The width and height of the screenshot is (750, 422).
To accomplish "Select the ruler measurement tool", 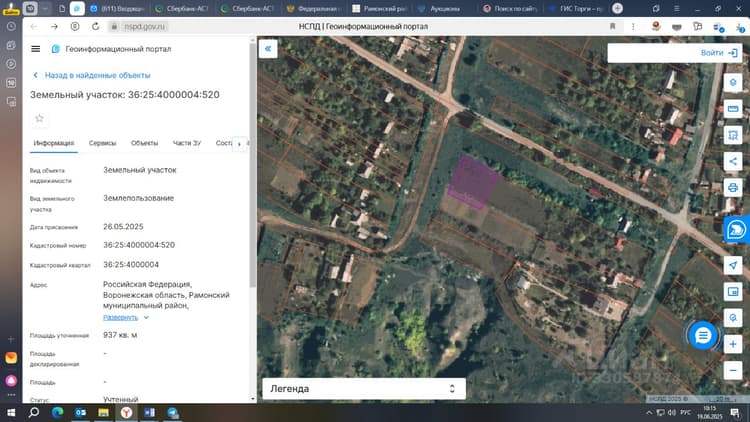I will pos(733,109).
